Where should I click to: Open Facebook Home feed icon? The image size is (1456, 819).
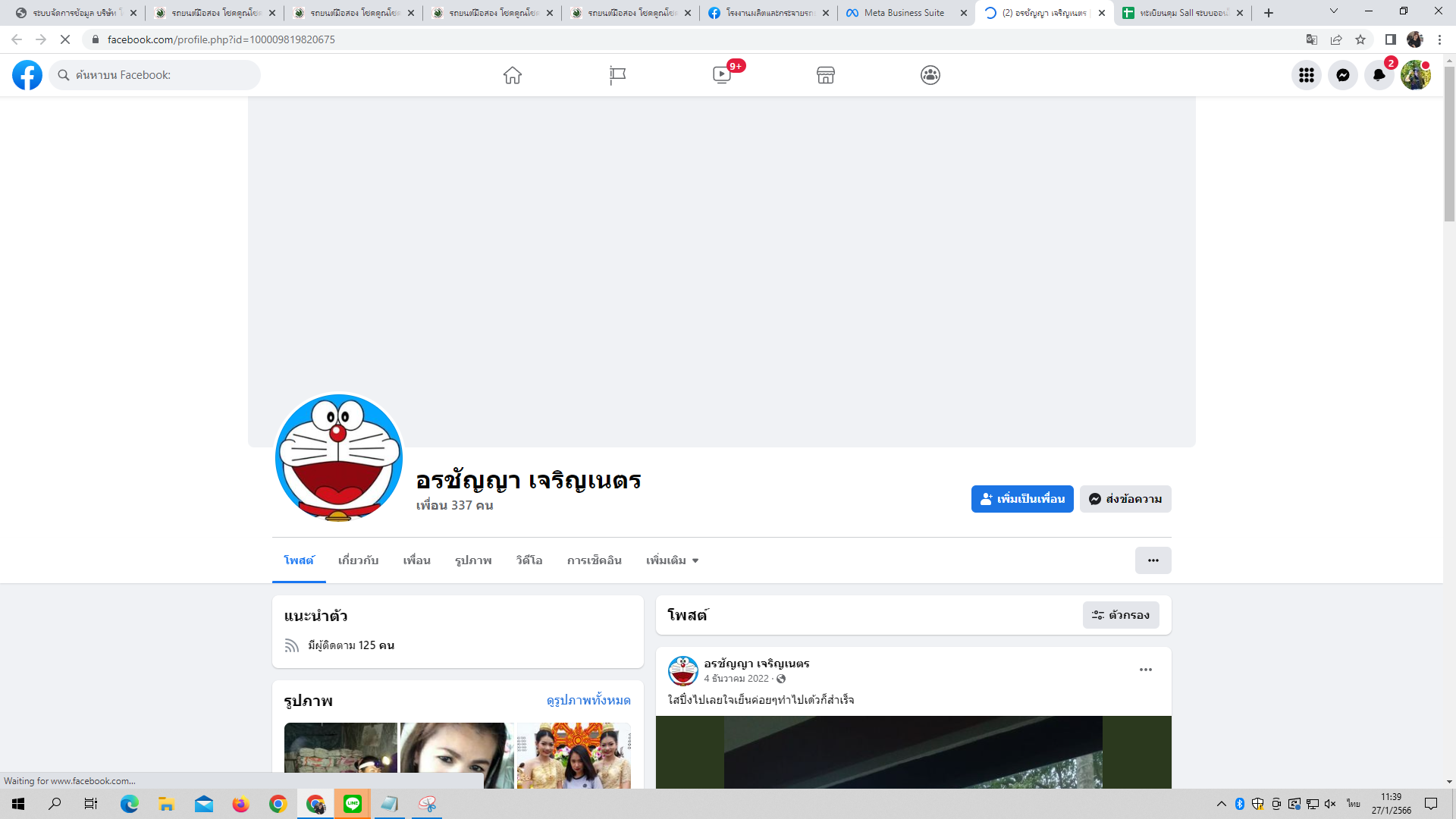coord(513,75)
